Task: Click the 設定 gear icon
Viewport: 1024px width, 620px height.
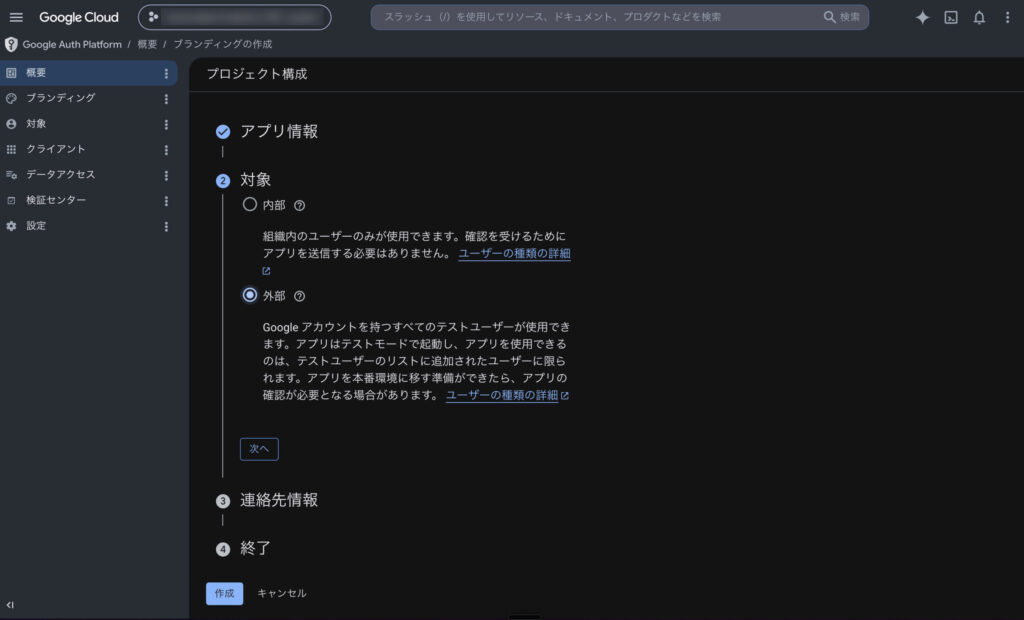Action: (x=11, y=226)
